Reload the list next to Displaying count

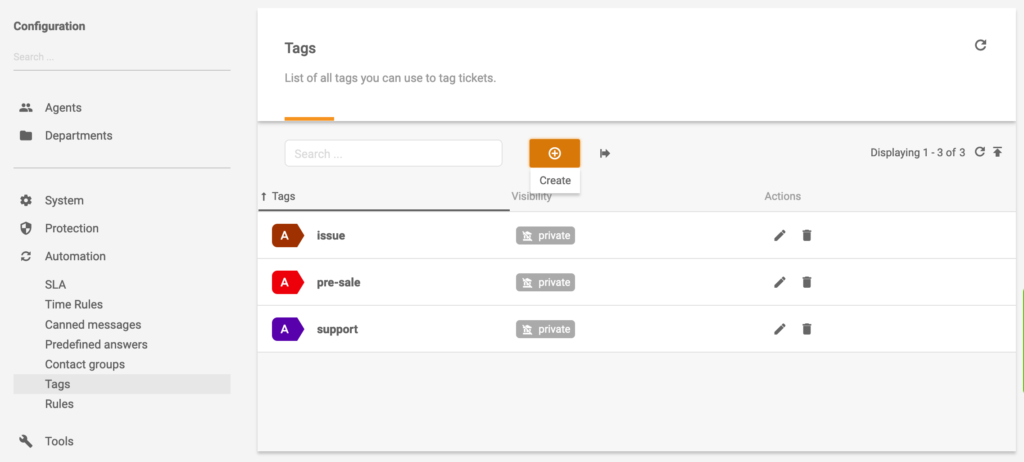tap(980, 152)
